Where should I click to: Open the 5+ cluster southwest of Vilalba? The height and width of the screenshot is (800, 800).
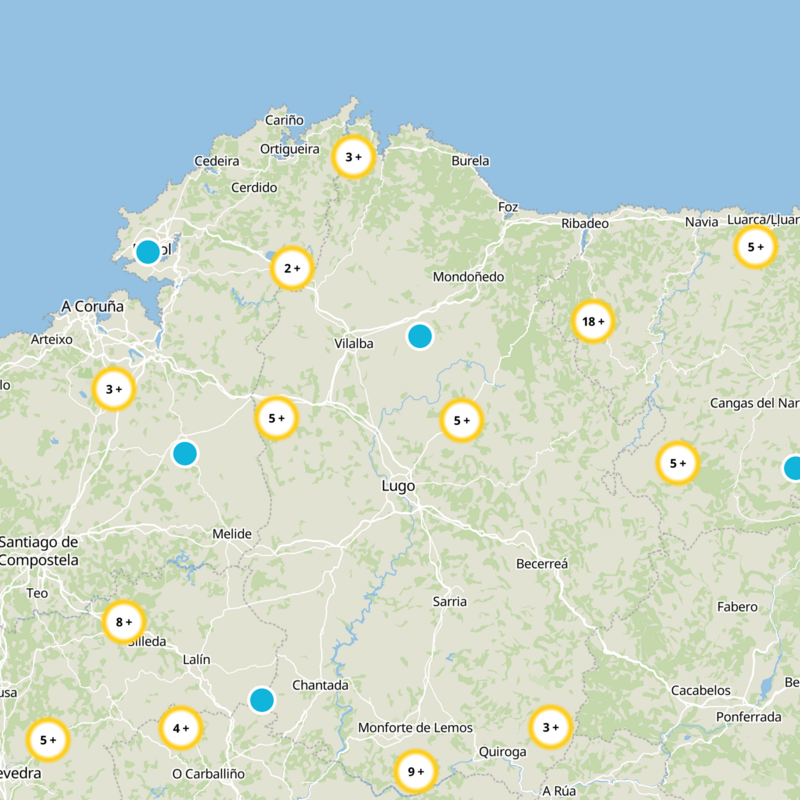click(277, 417)
